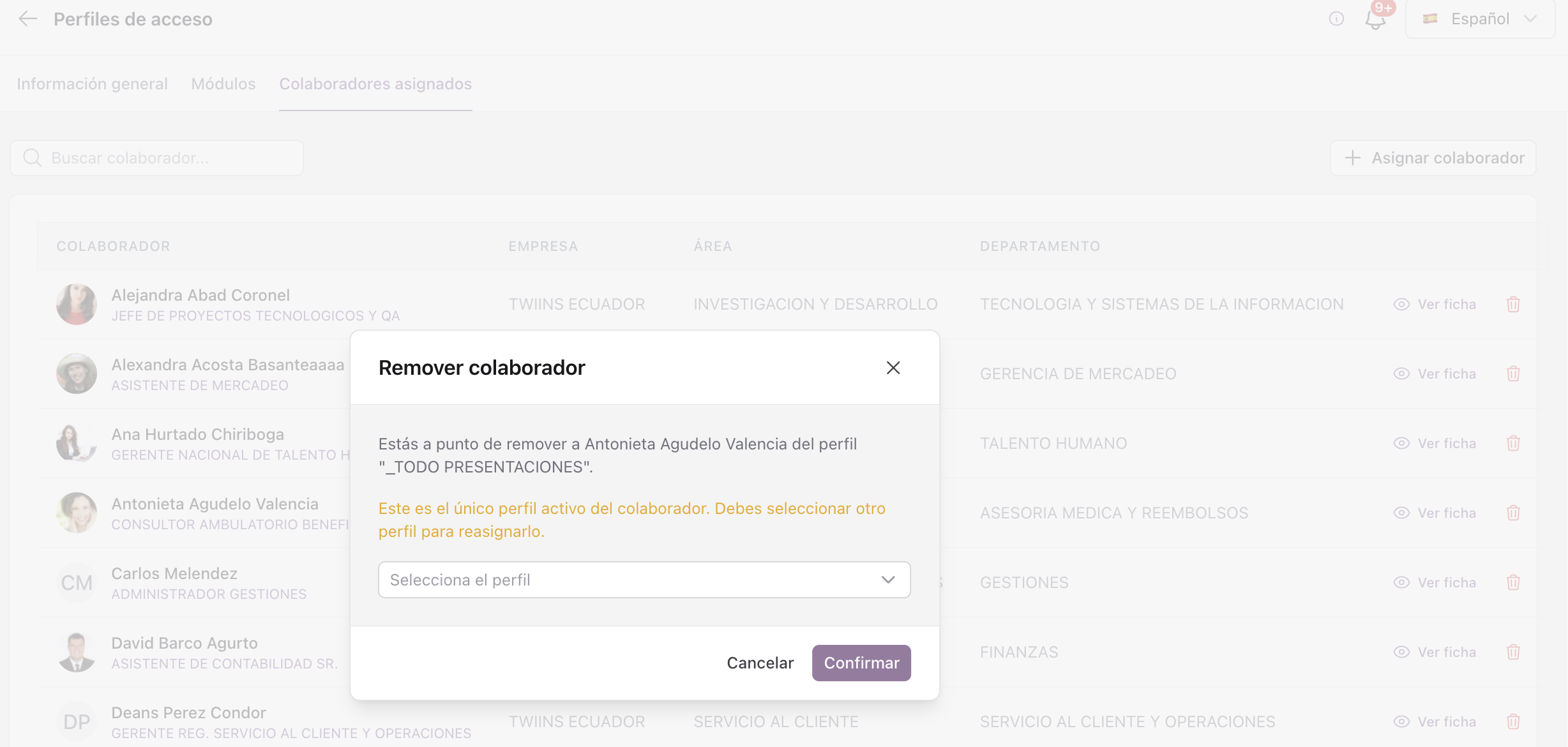
Task: Open the Selecciona el perfil dropdown
Action: point(644,580)
